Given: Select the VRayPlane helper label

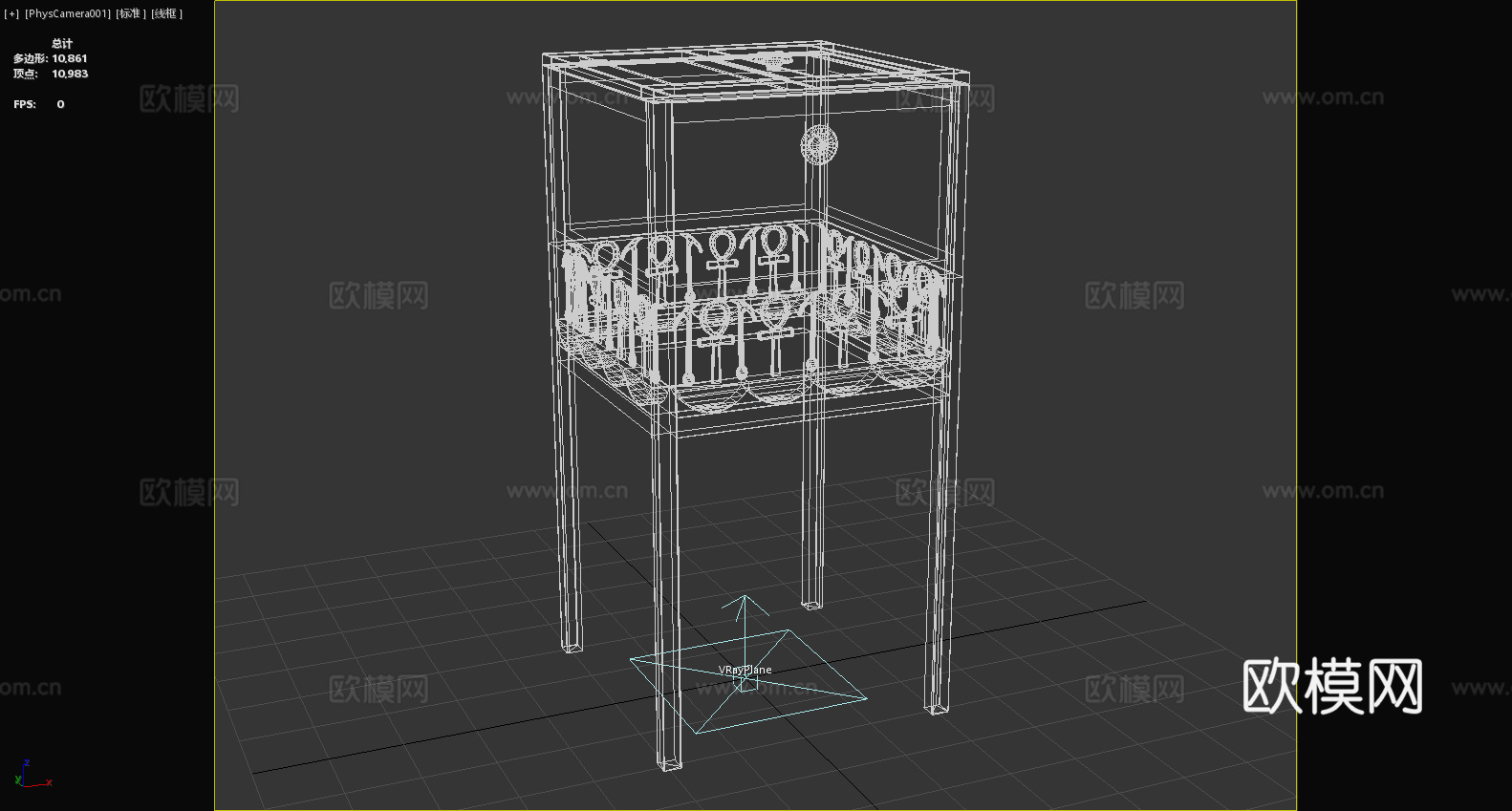Looking at the screenshot, I should point(745,670).
